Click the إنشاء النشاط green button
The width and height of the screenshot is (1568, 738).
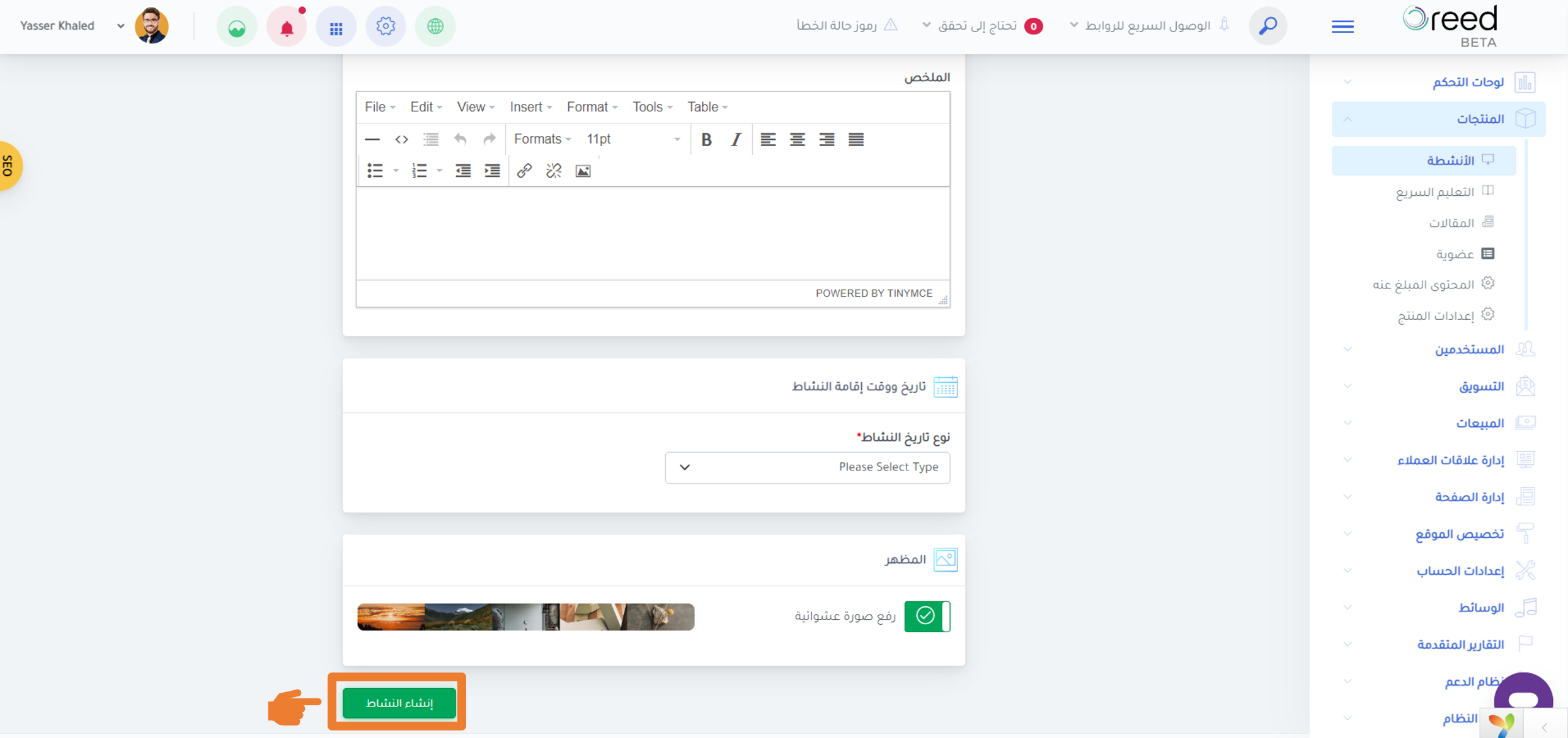click(399, 703)
